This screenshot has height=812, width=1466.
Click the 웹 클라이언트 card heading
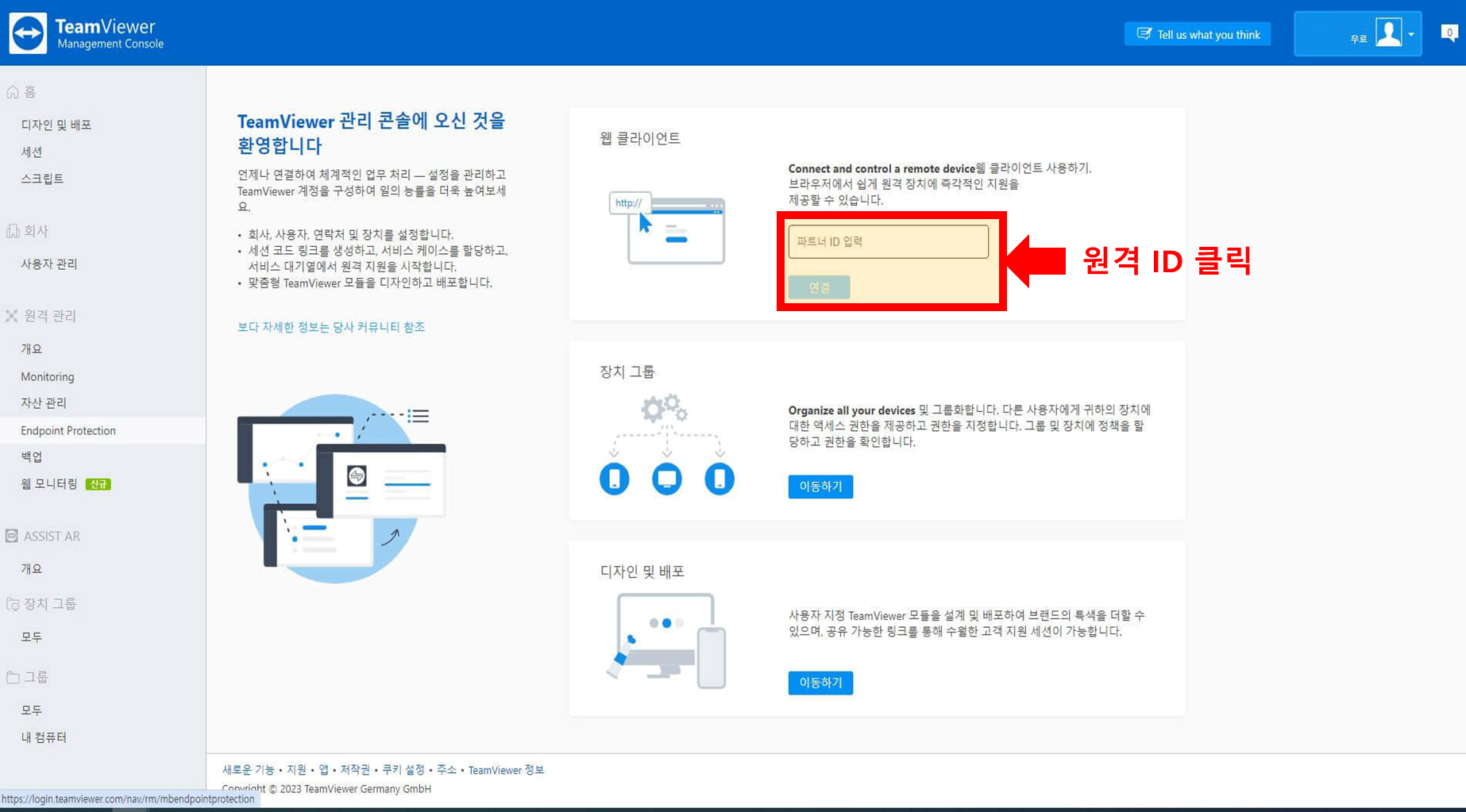(640, 138)
